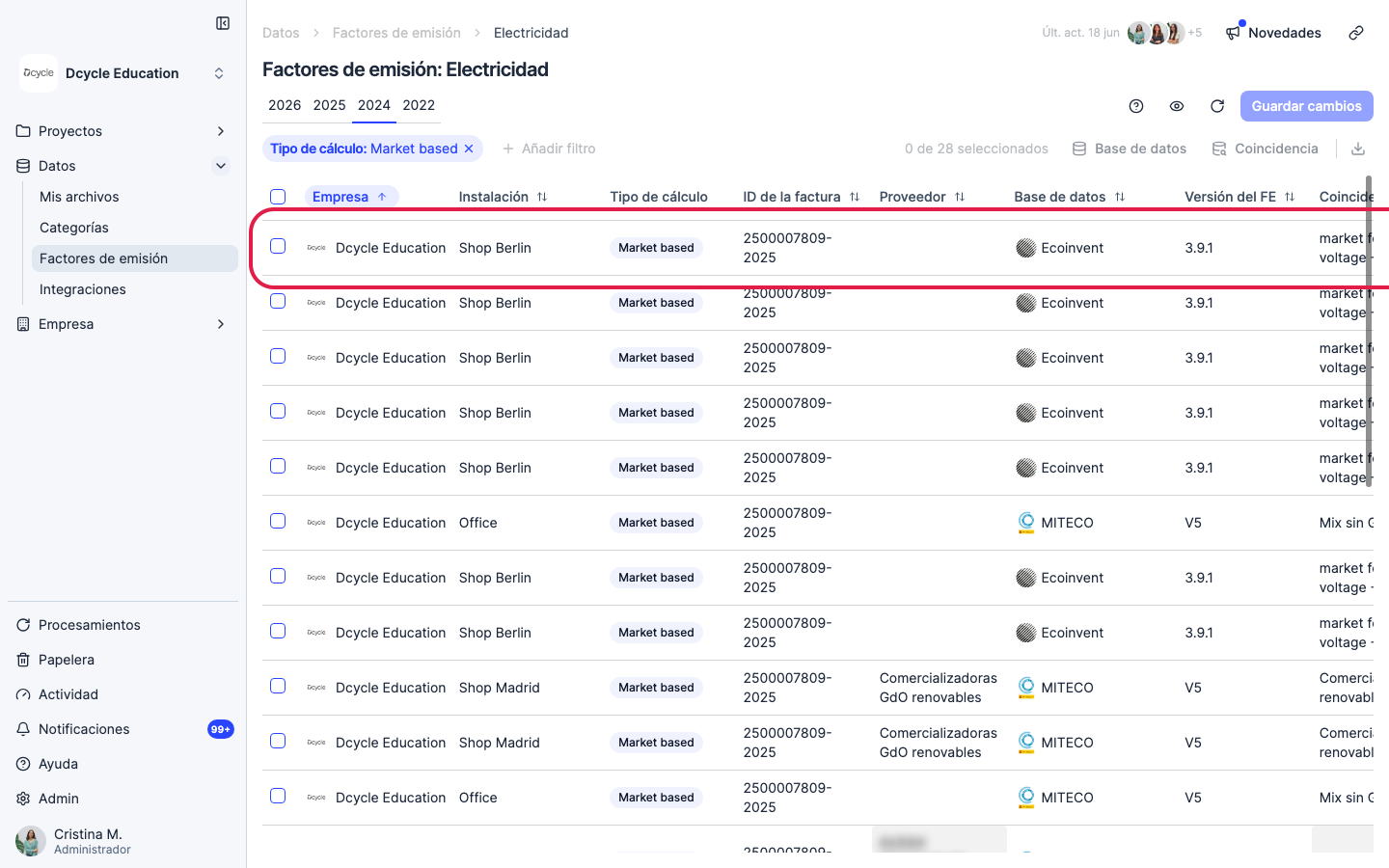Screen dimensions: 1389x868
Task: Open Notificaciones bell icon
Action: click(x=23, y=729)
